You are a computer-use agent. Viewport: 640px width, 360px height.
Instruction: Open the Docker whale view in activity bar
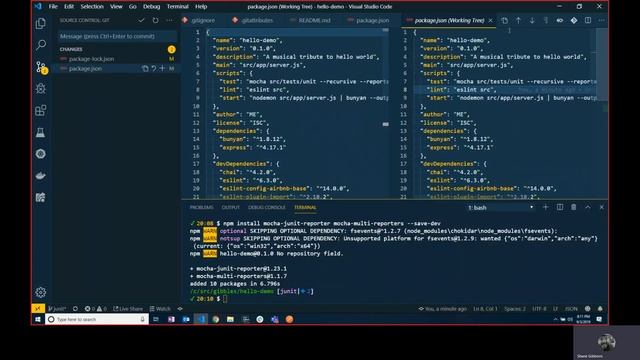click(40, 176)
